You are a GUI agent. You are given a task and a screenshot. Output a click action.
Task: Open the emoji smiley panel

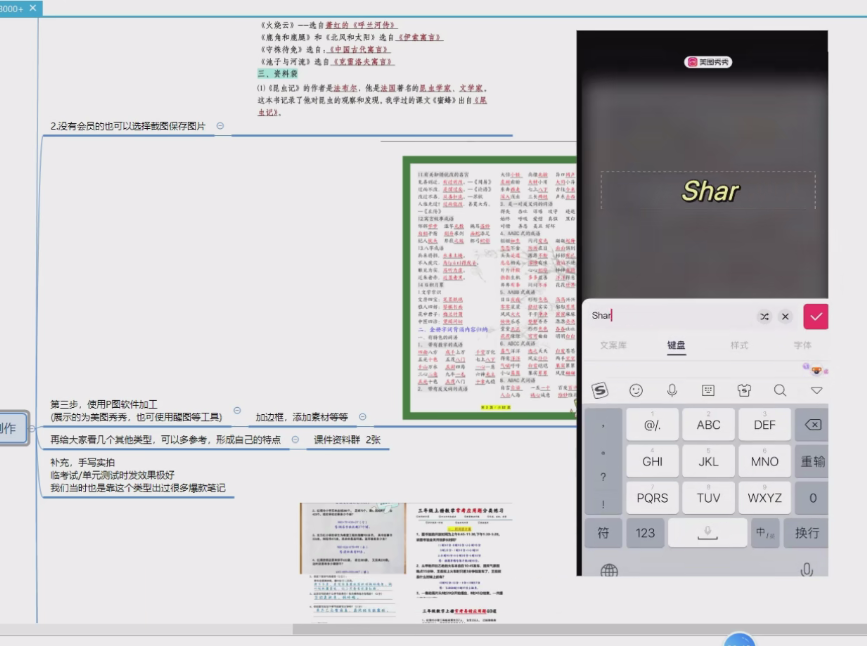coord(636,390)
